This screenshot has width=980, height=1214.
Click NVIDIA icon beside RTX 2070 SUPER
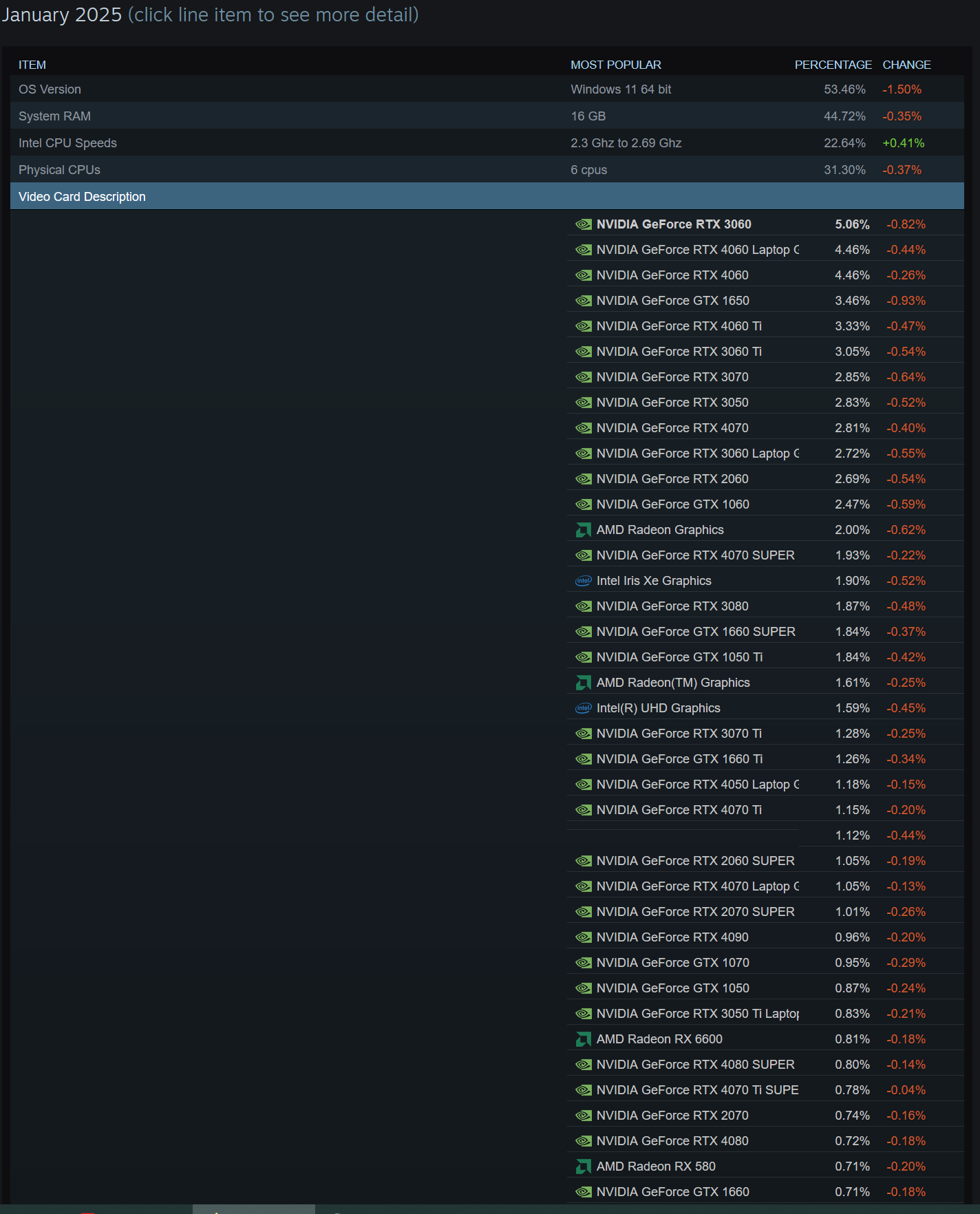583,912
